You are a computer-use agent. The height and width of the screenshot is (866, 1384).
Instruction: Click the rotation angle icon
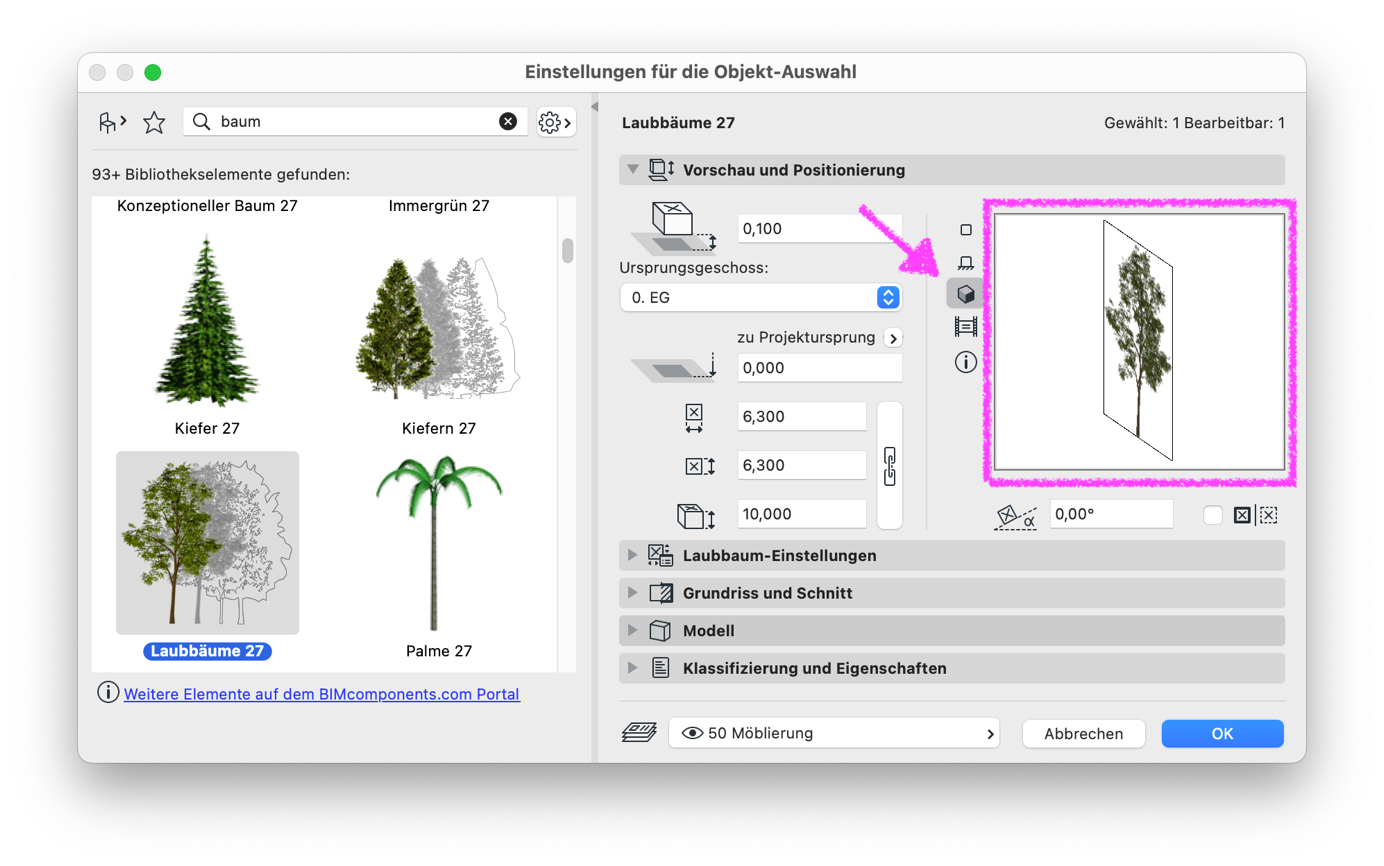point(1014,515)
